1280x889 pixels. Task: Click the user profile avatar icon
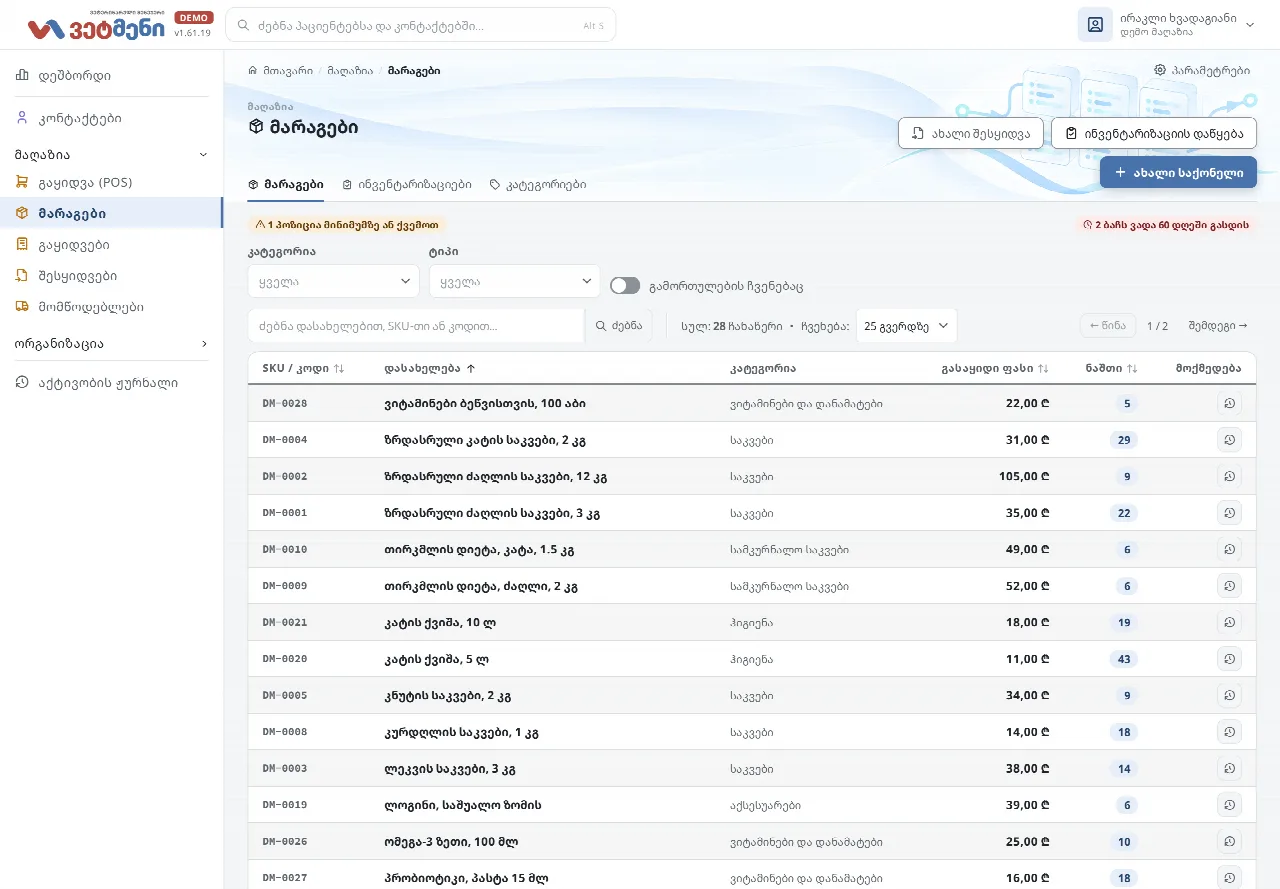click(1095, 25)
